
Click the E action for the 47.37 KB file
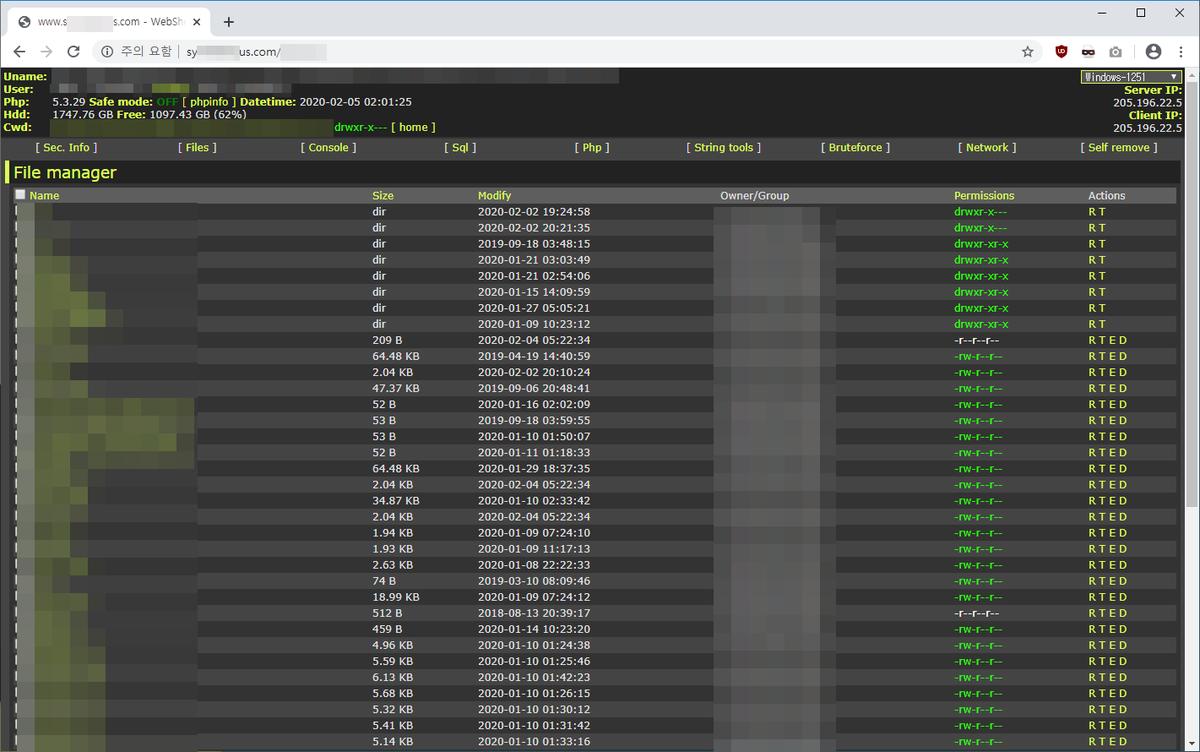coord(1113,388)
